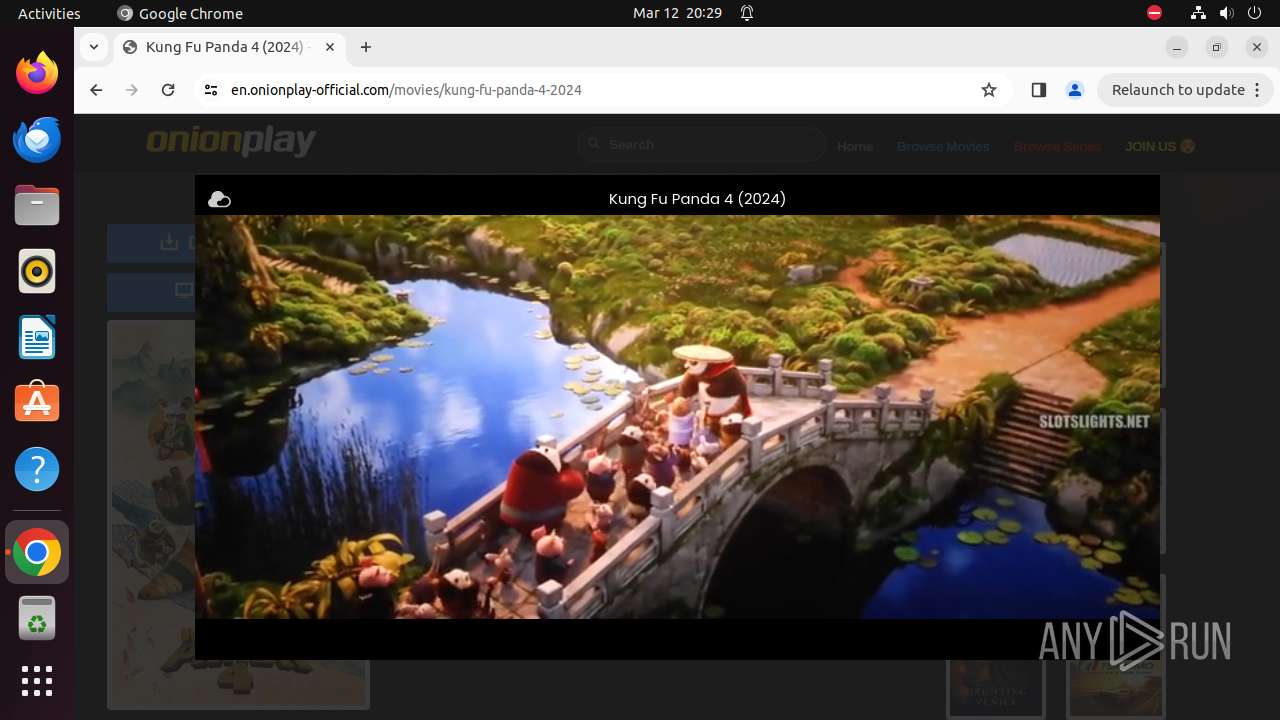1280x720 pixels.
Task: Open the Files manager in dock
Action: (37, 205)
